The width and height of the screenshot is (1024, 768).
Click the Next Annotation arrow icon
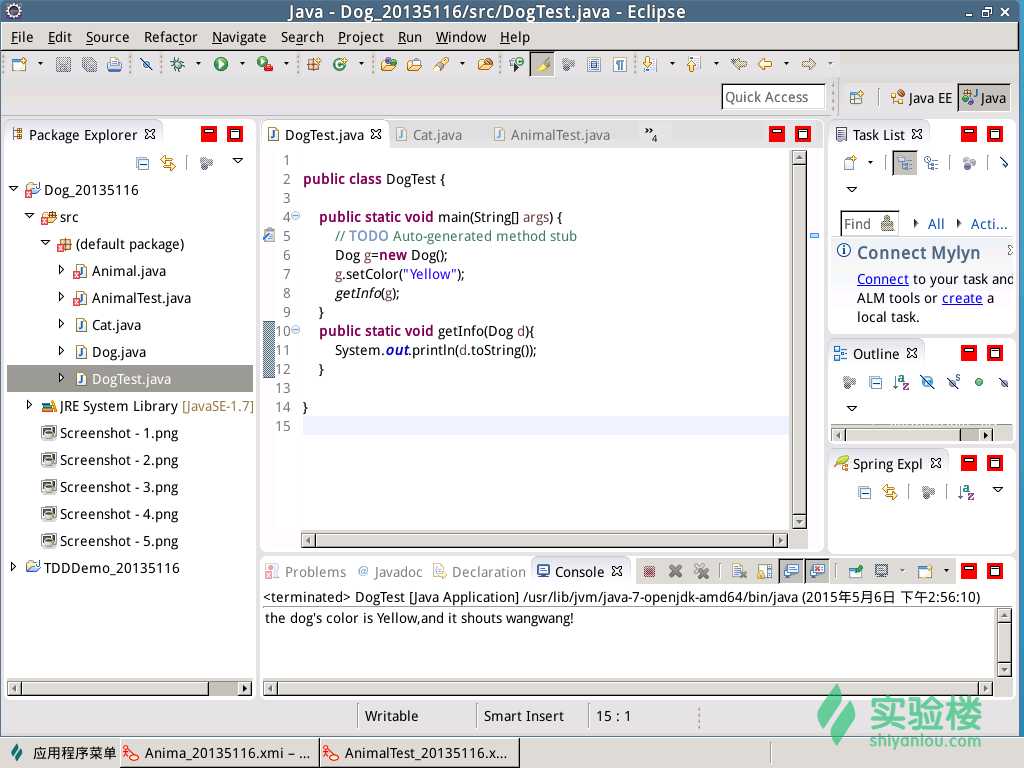(648, 64)
